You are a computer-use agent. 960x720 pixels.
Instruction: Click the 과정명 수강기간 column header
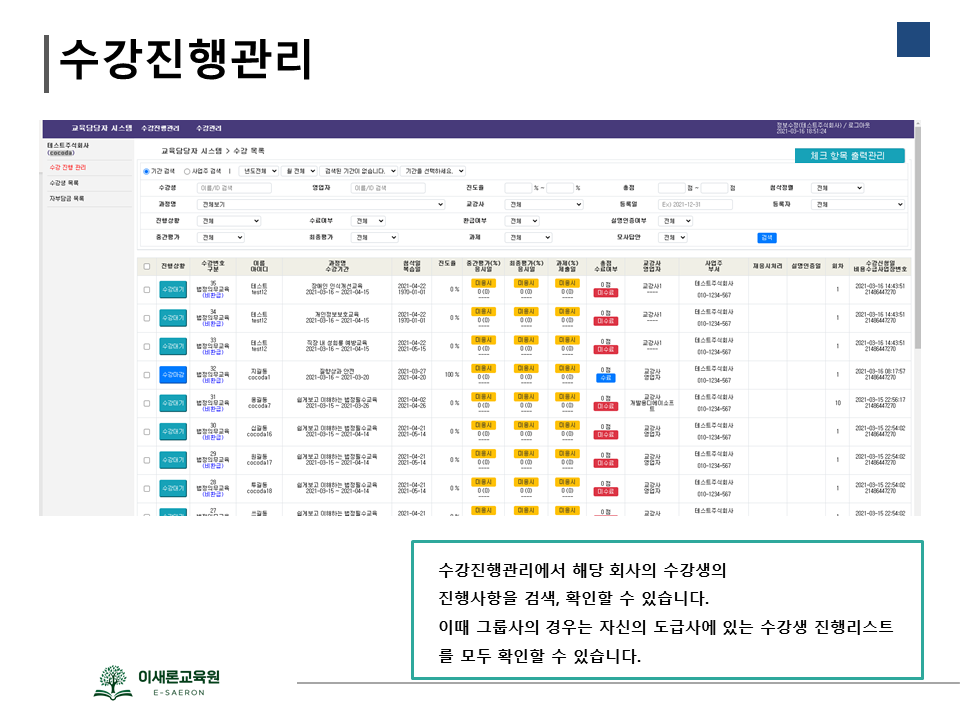[x=337, y=266]
